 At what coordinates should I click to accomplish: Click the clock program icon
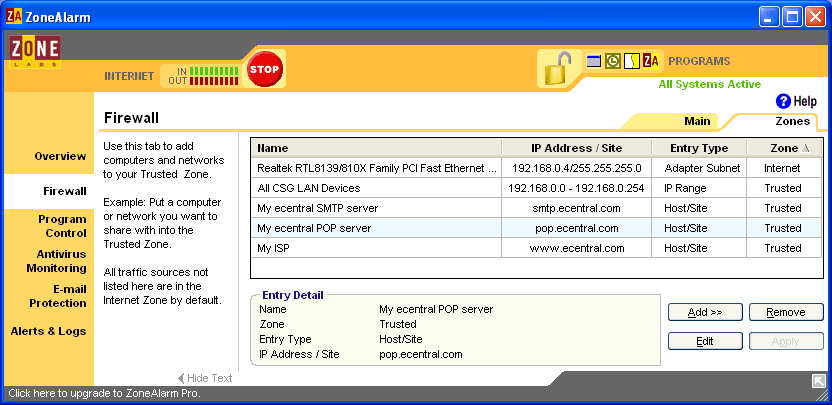click(612, 61)
